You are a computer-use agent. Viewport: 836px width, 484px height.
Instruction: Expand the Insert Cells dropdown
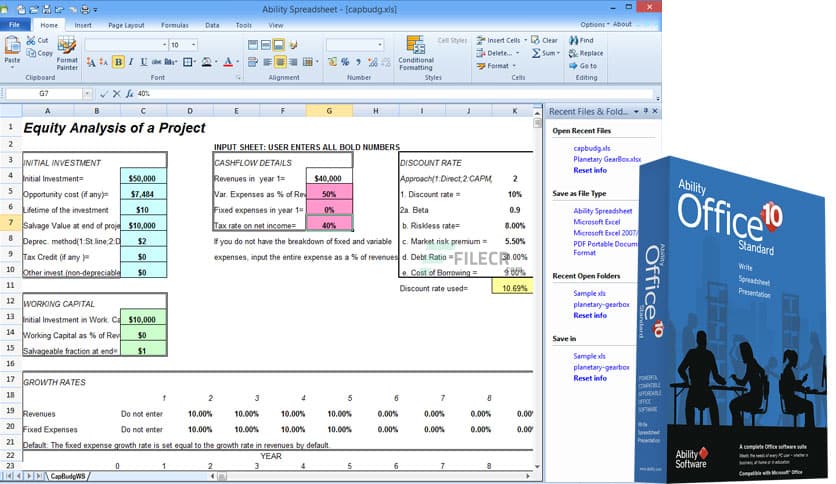point(525,41)
